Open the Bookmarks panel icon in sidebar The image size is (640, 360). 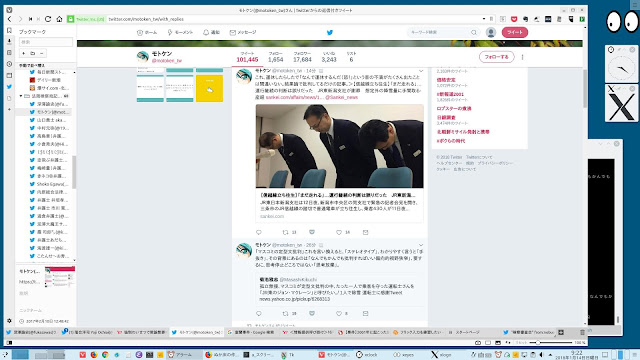pyautogui.click(x=9, y=30)
